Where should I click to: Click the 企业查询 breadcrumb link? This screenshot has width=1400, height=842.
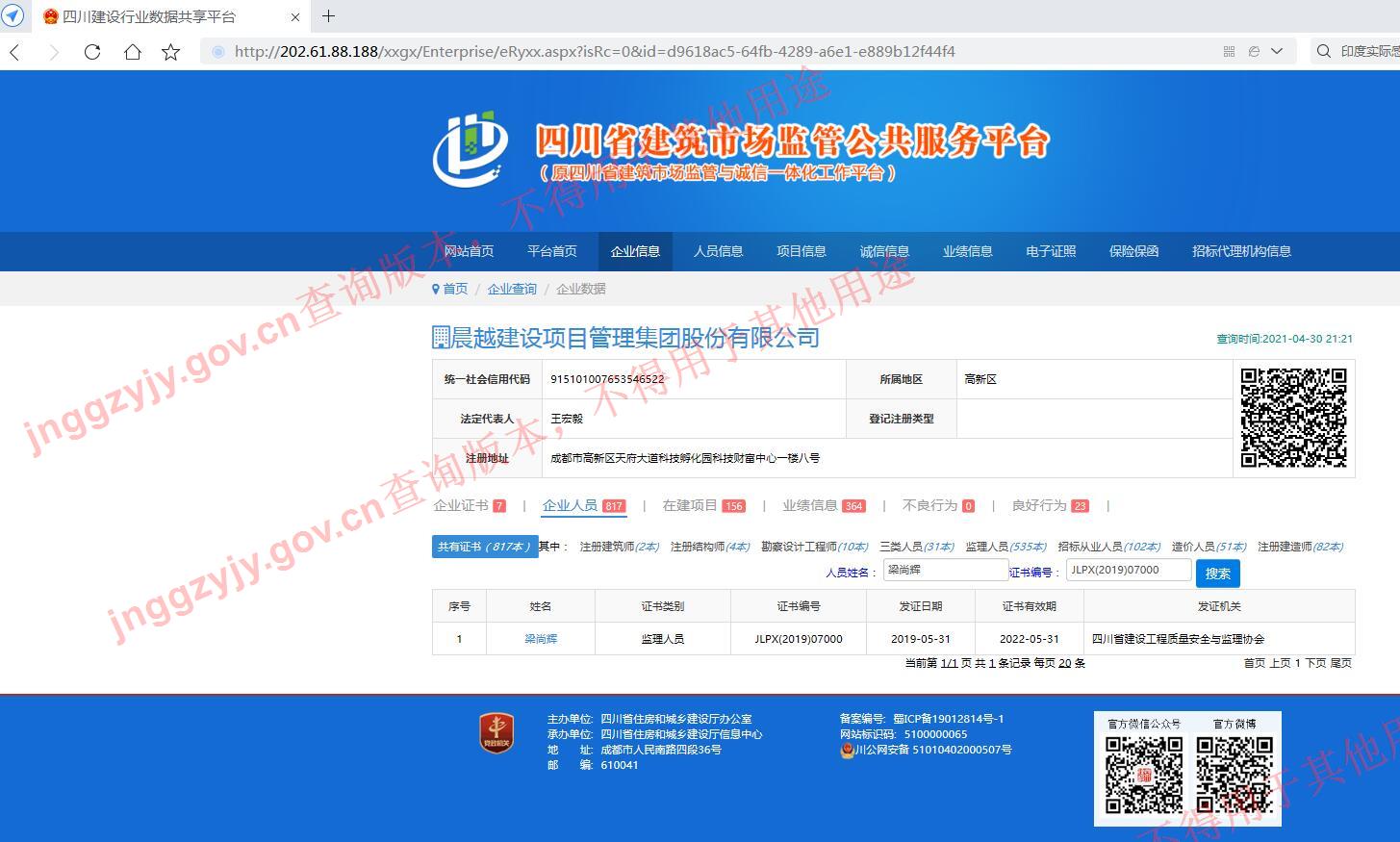point(512,289)
